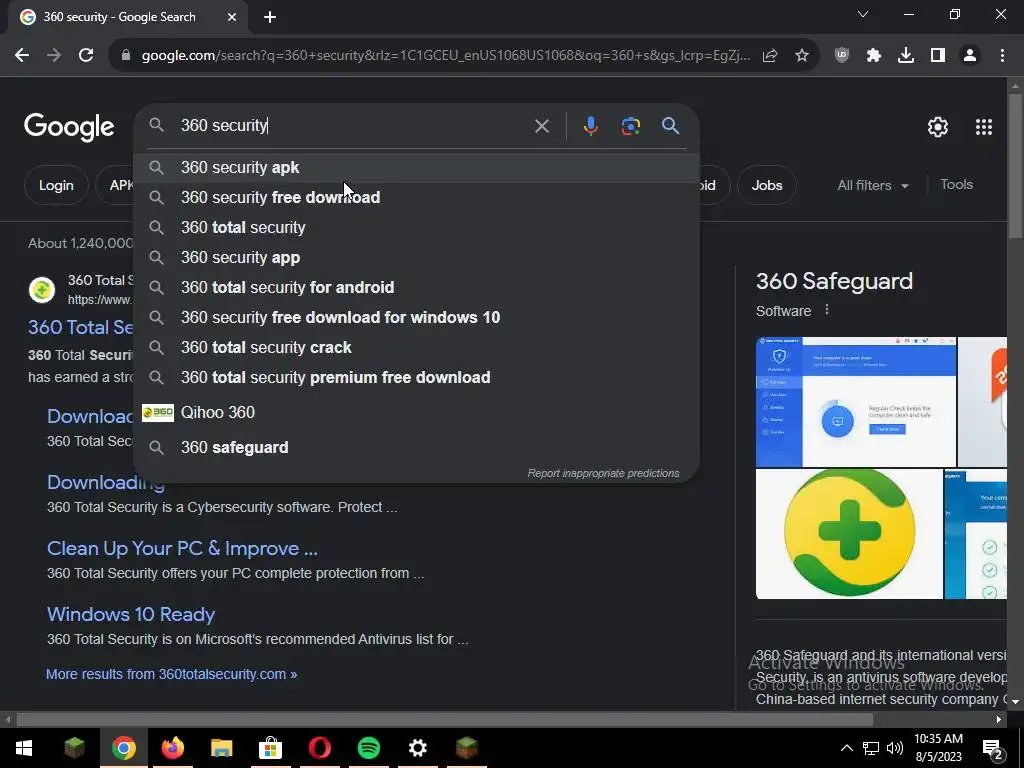
Task: Open Google quick settings gear
Action: pyautogui.click(x=938, y=127)
